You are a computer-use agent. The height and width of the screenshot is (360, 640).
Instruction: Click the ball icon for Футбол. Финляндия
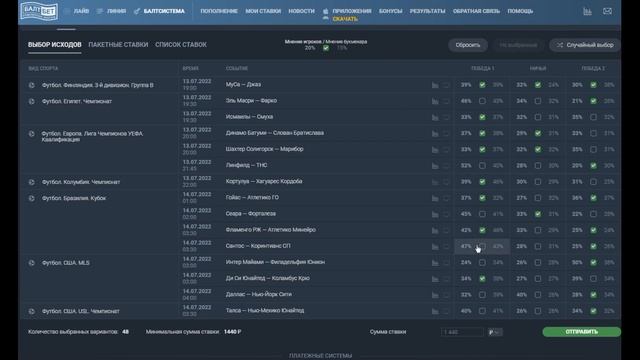tap(31, 85)
